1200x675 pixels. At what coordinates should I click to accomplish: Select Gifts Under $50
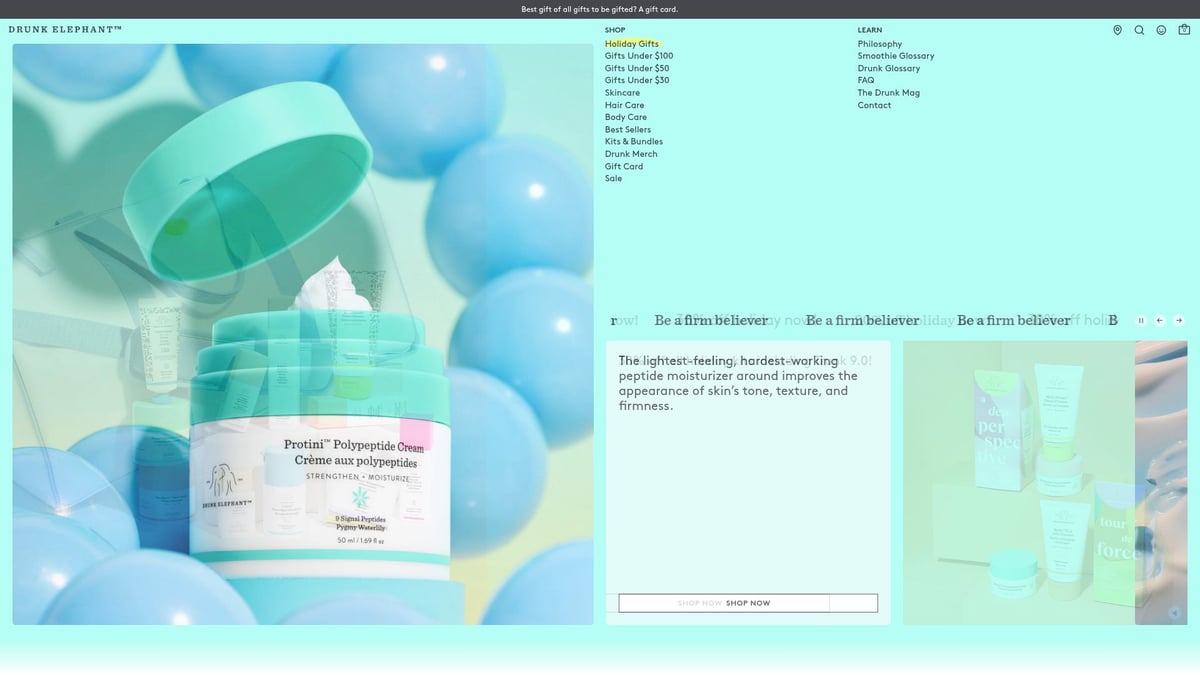pos(637,68)
